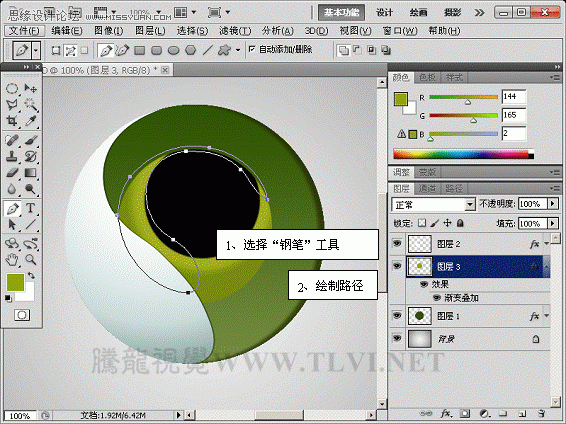Viewport: 566px width, 424px height.
Task: Switch to 基本功能 workspace
Action: click(x=341, y=13)
